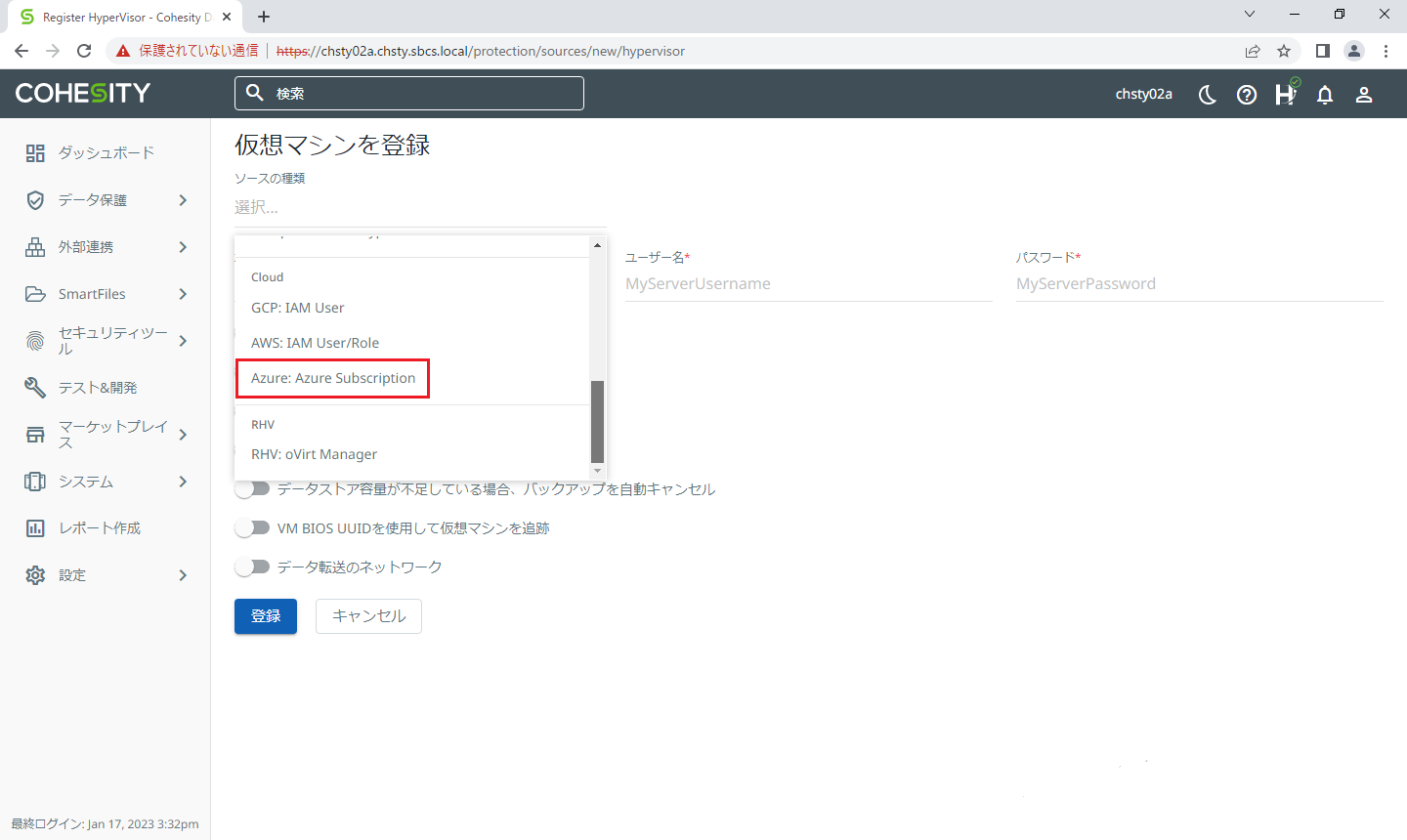This screenshot has height=840, width=1407.
Task: Switch to Register HyperVisor browser tab
Action: (x=127, y=18)
